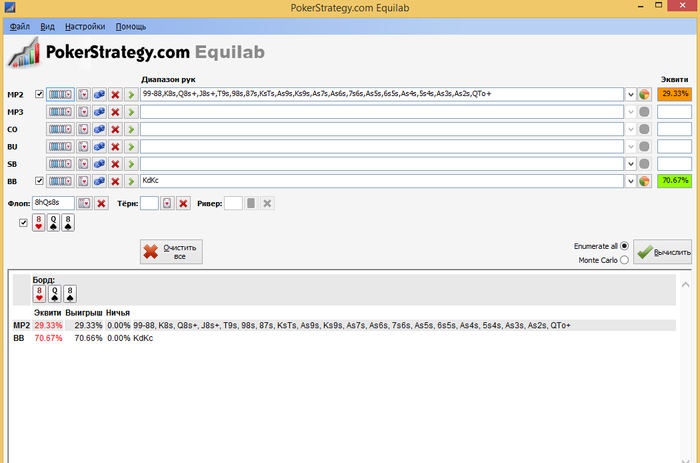Click the green arrow for MP3
The image size is (700, 463).
point(131,112)
